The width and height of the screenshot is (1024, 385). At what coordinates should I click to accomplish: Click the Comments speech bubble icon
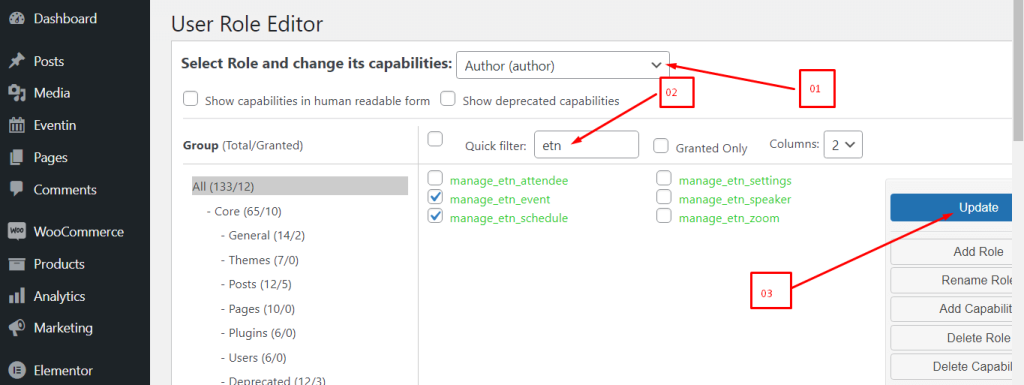[16, 190]
